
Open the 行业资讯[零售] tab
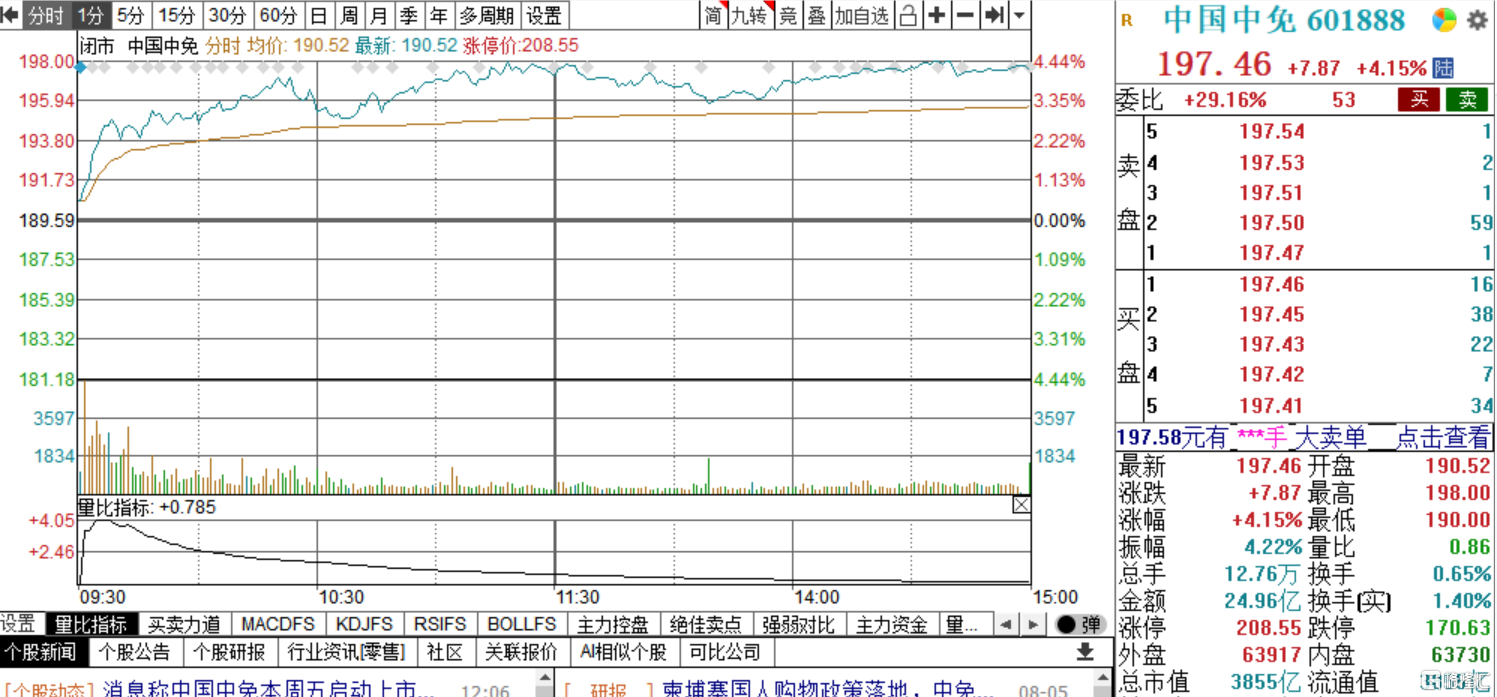346,652
